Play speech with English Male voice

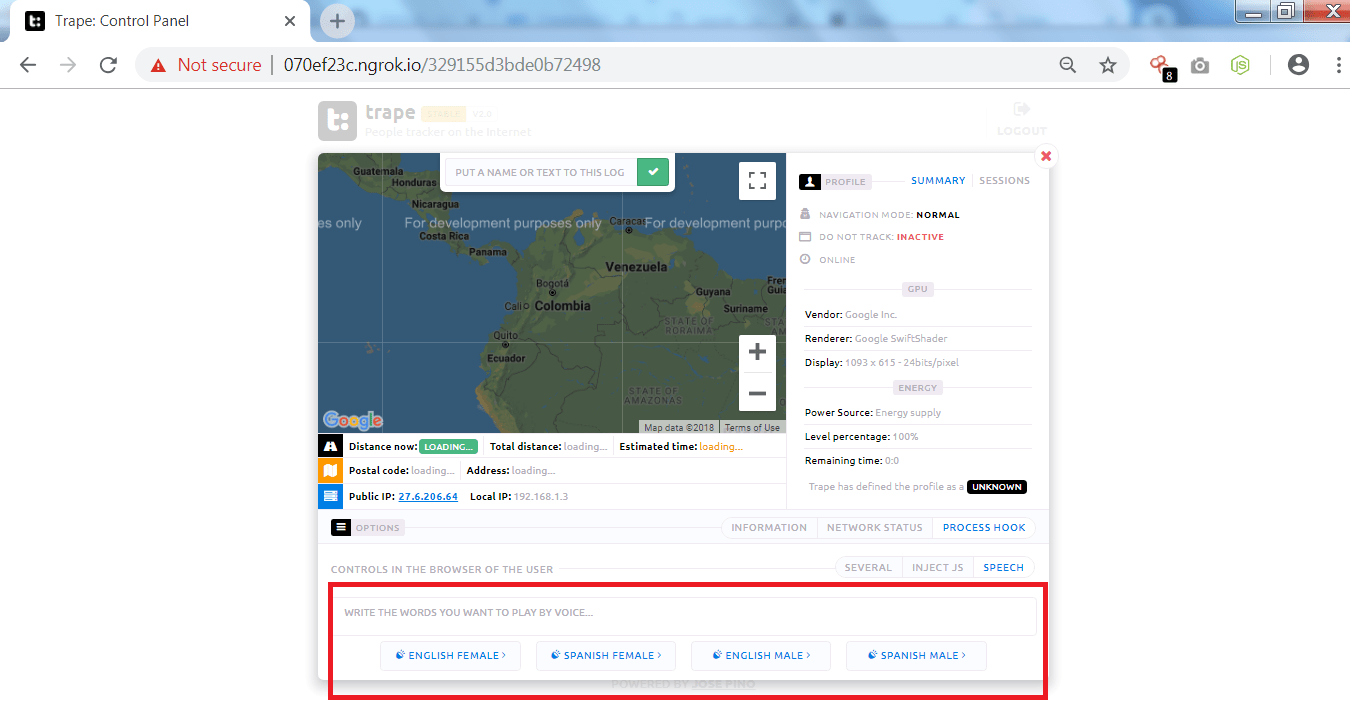(761, 656)
